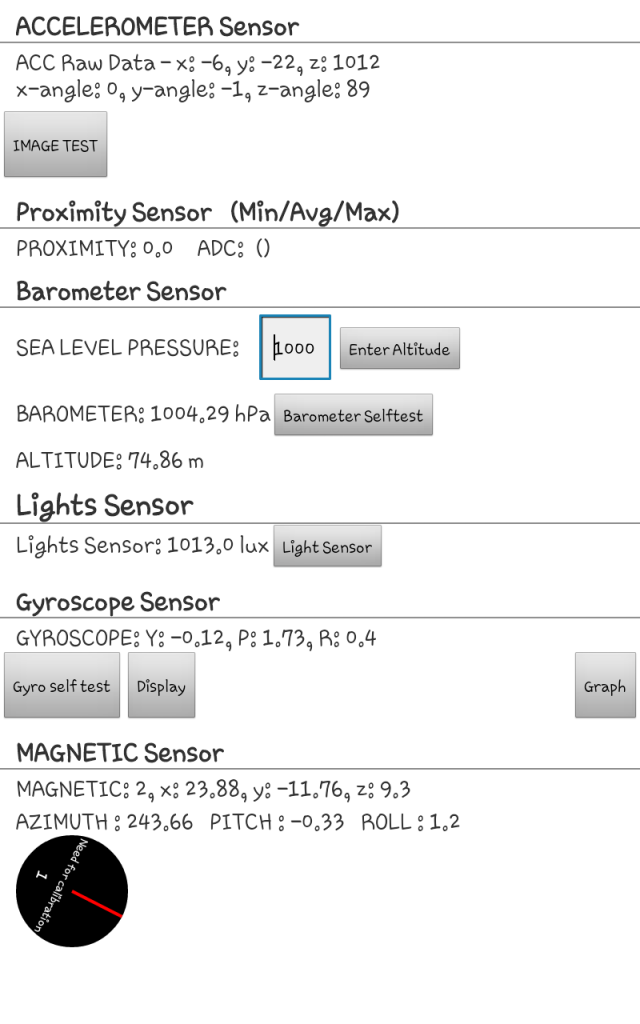Select the Proximity Sensor section heading
This screenshot has width=640, height=1024.
tap(208, 212)
